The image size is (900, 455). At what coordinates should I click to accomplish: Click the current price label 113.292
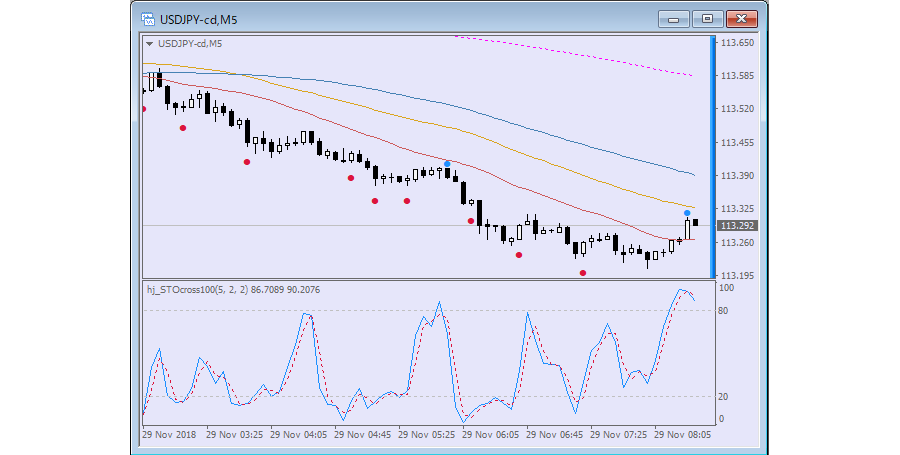pyautogui.click(x=737, y=225)
